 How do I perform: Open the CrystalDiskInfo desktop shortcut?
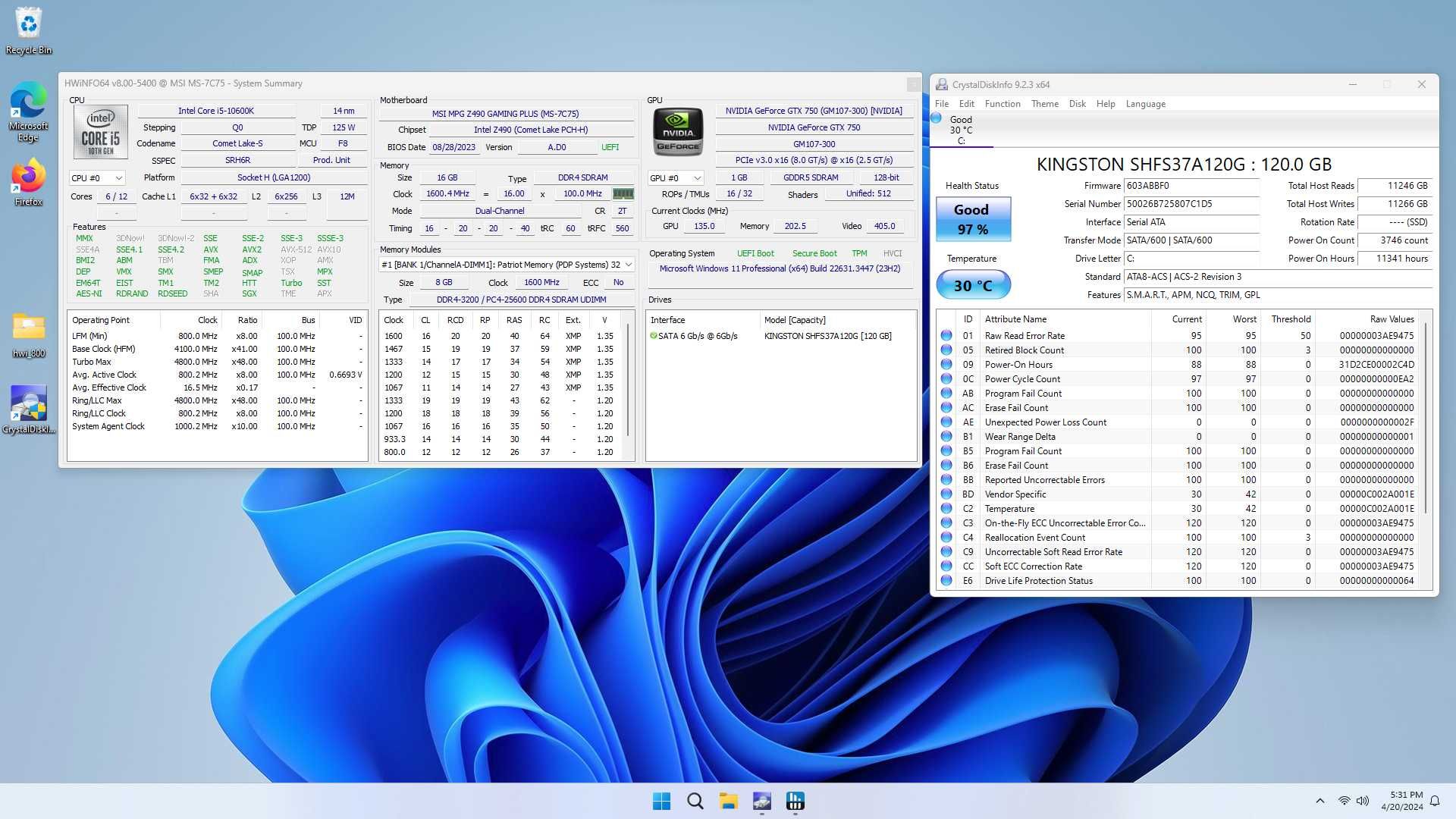coord(28,409)
